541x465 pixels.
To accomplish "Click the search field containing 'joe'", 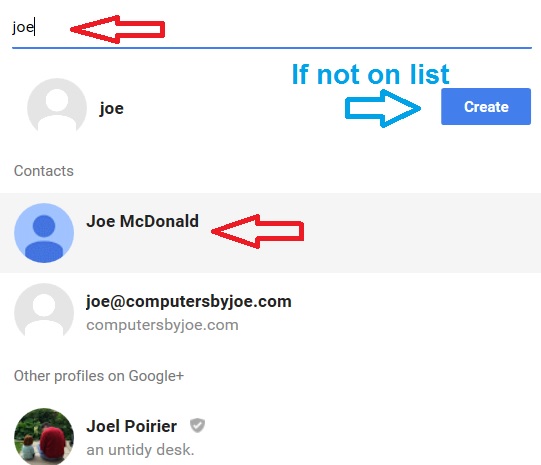I will click(x=272, y=28).
